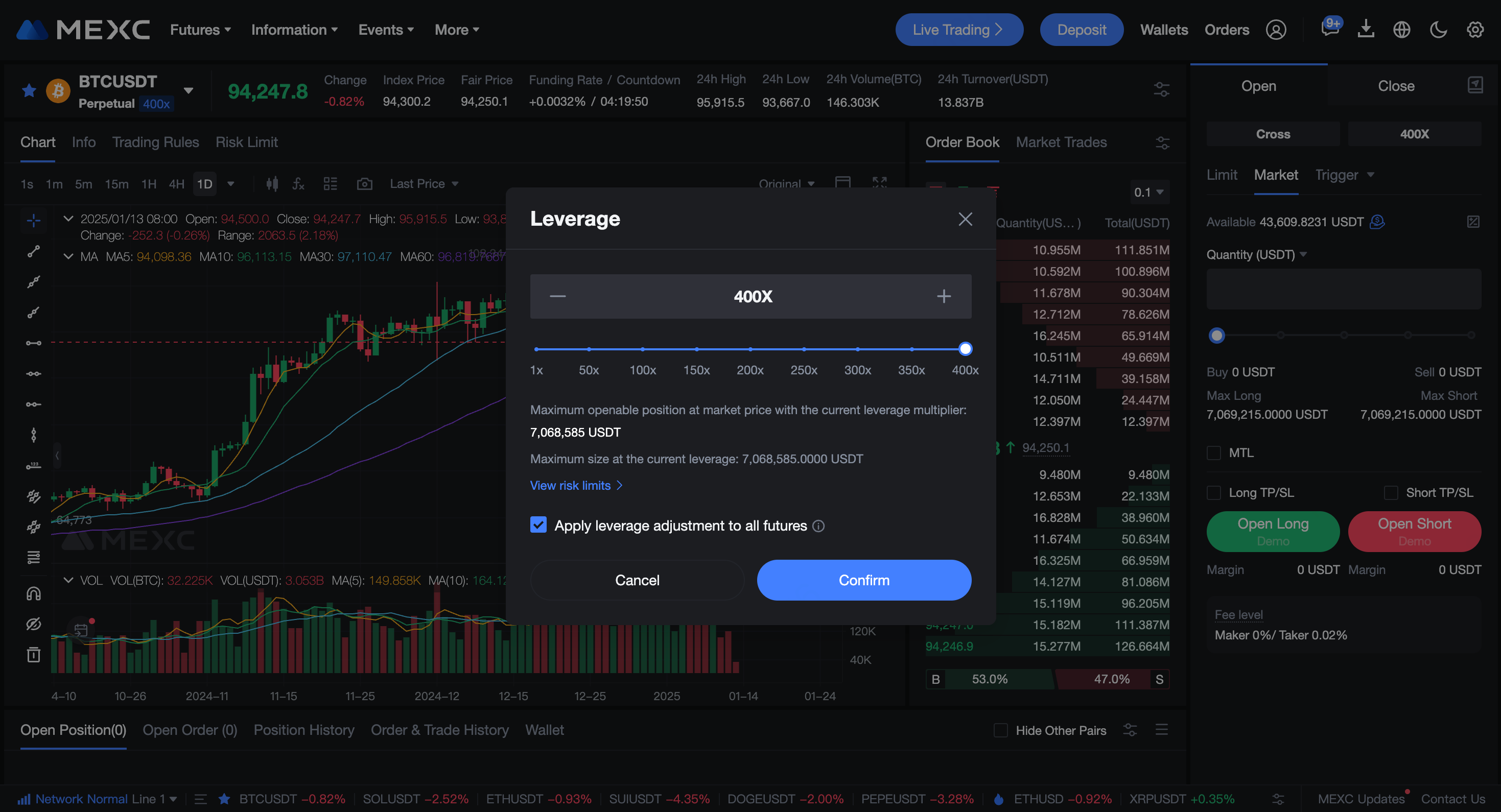Open the candlestick chart type icon
This screenshot has width=1501, height=812.
click(272, 184)
